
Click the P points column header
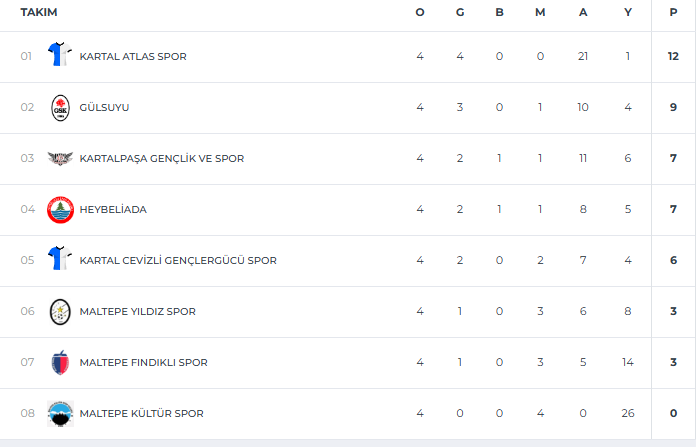(673, 12)
